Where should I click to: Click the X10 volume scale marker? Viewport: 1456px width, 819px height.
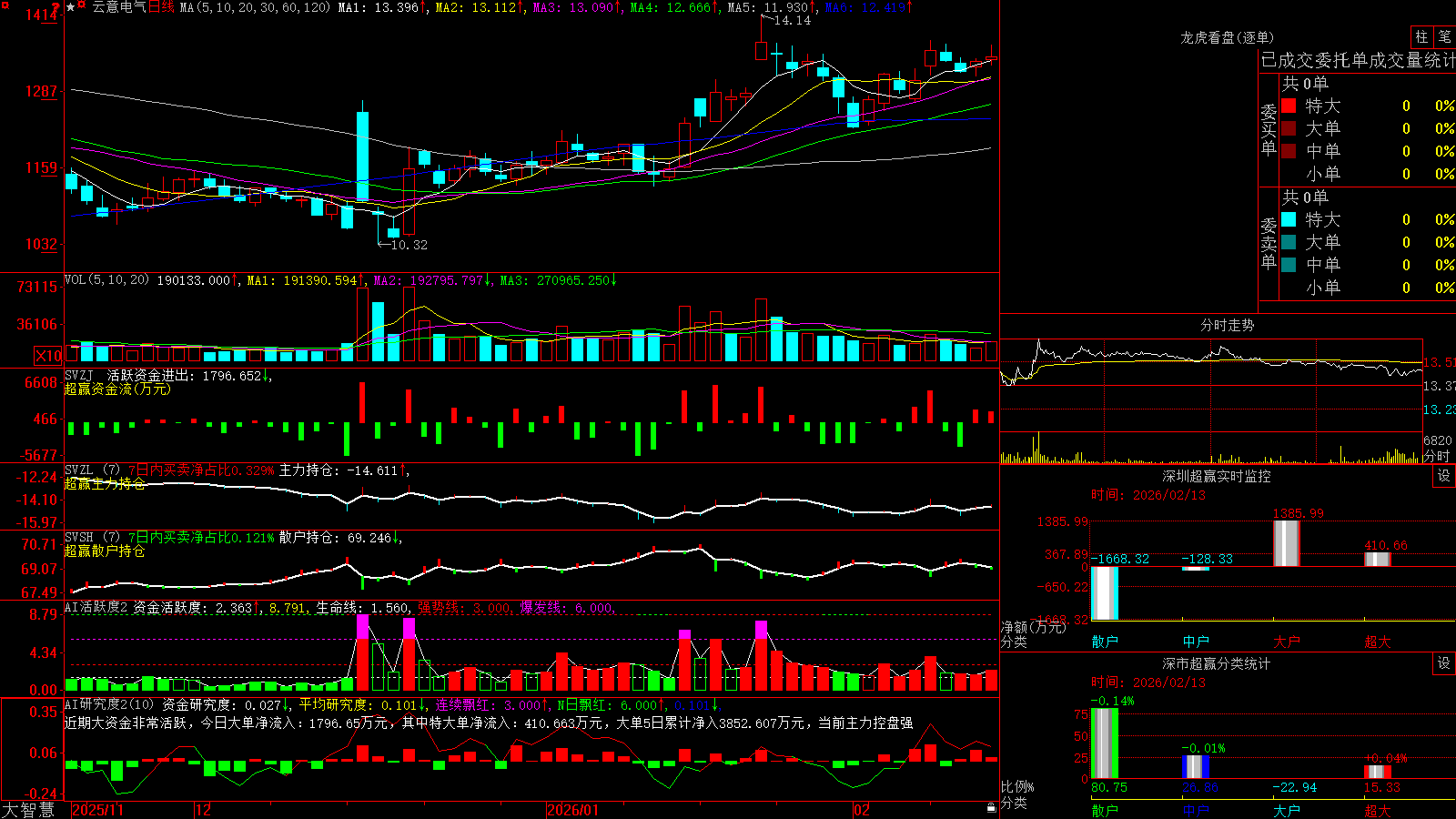click(48, 356)
